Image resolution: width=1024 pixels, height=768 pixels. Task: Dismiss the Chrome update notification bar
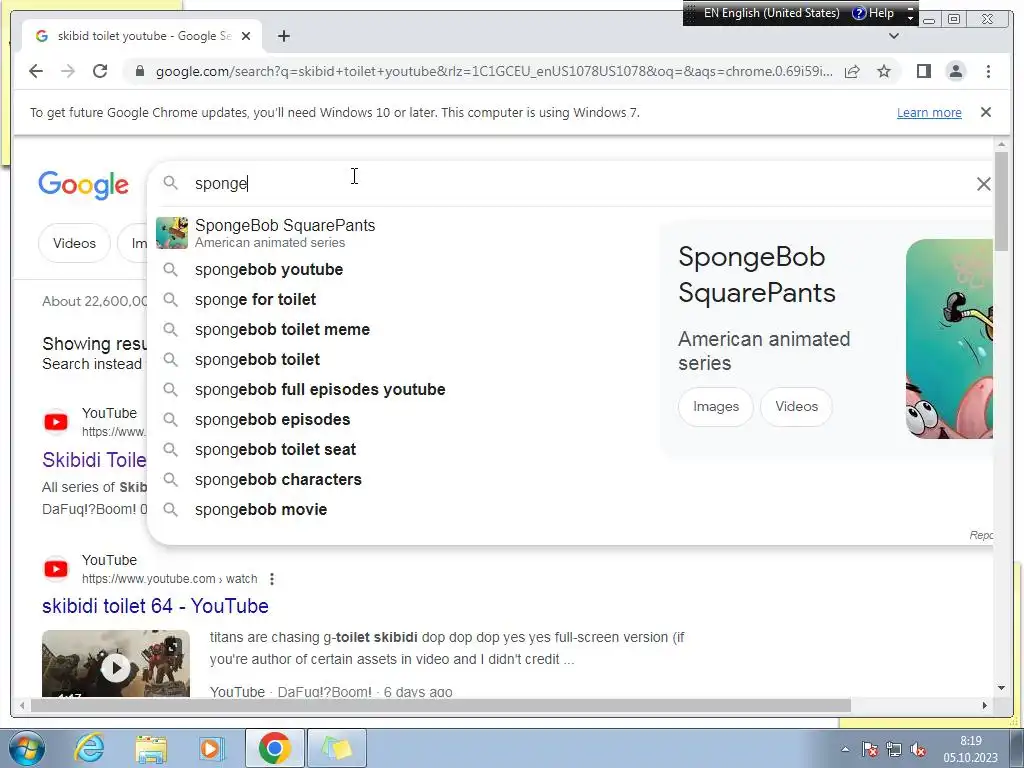986,112
